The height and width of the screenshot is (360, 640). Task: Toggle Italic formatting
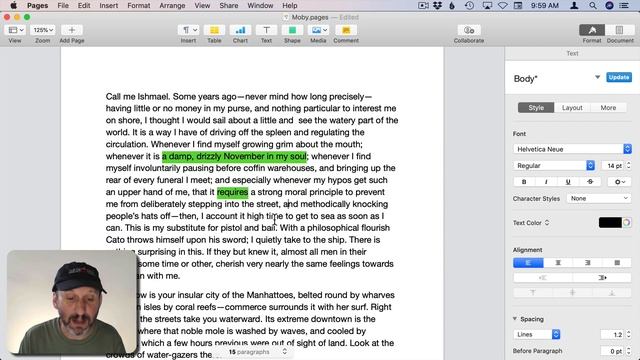coord(546,182)
